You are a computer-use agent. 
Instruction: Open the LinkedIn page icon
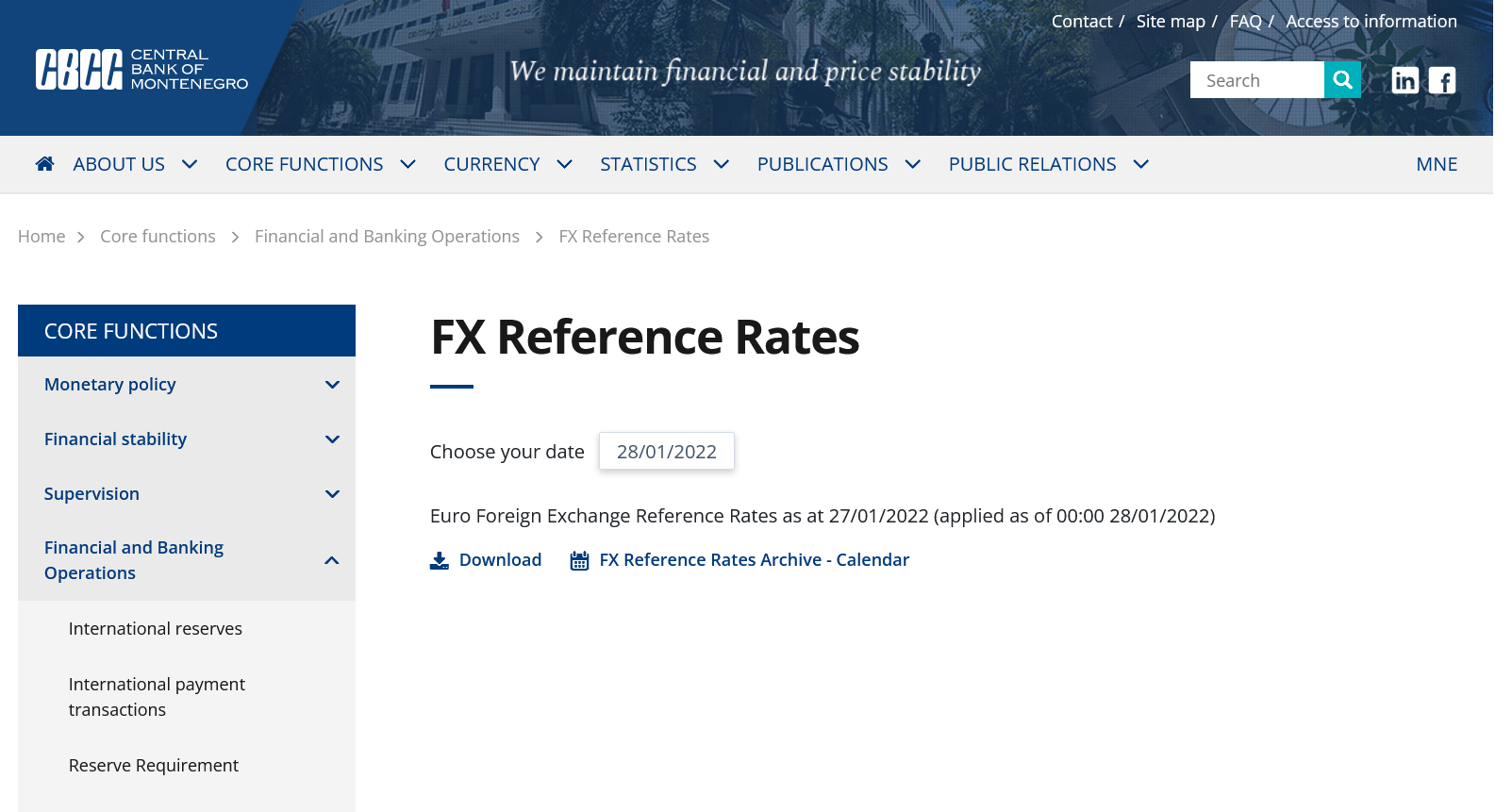click(1404, 81)
